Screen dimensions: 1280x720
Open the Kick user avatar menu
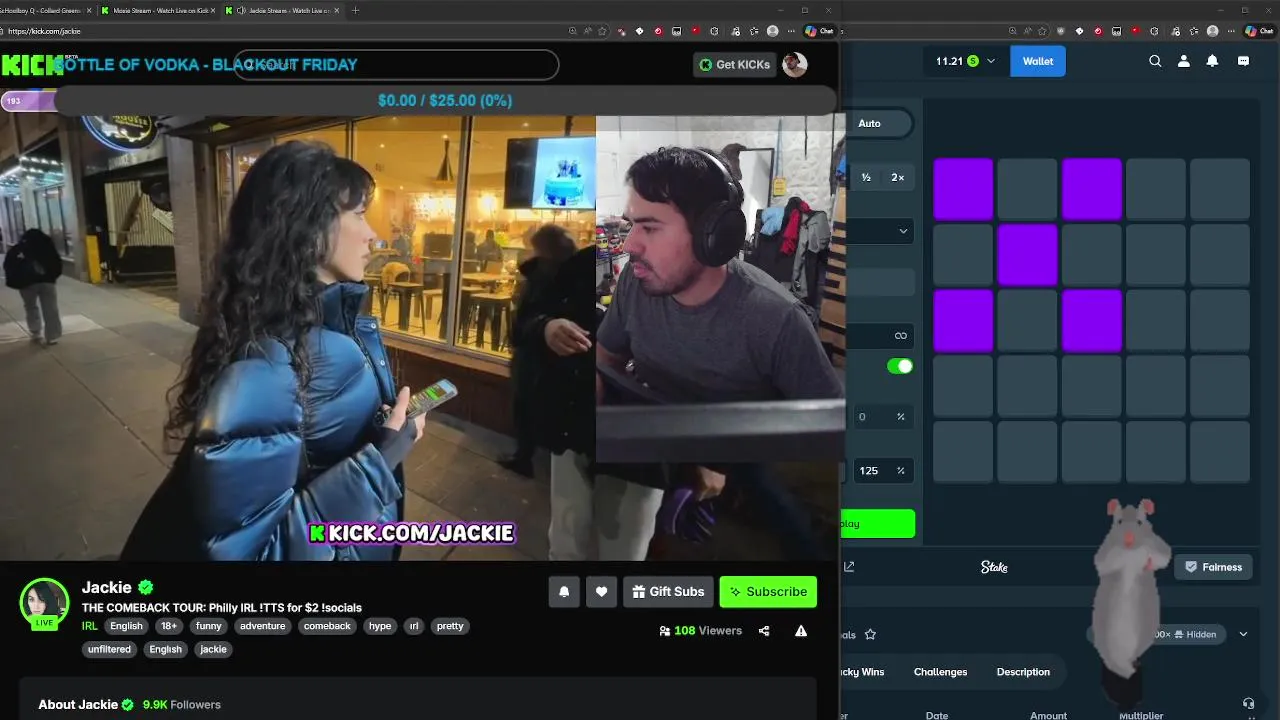click(795, 64)
